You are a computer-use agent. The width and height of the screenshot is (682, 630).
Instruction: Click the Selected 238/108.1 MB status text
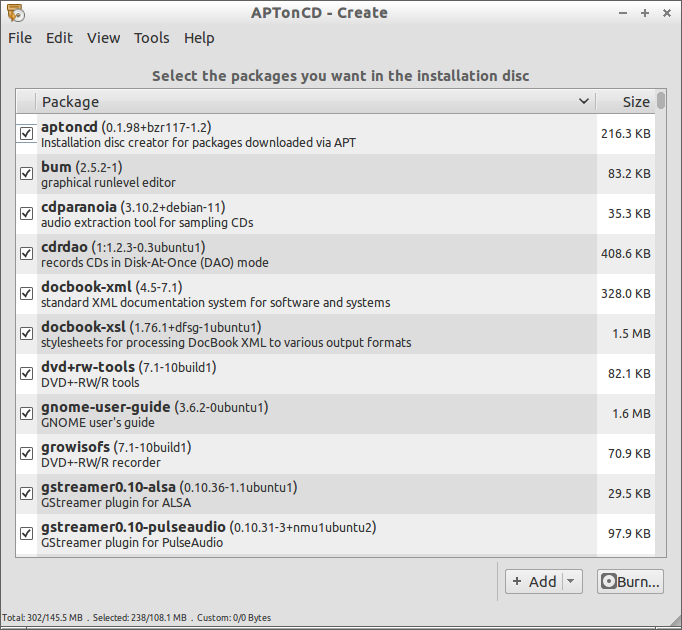pyautogui.click(x=139, y=617)
